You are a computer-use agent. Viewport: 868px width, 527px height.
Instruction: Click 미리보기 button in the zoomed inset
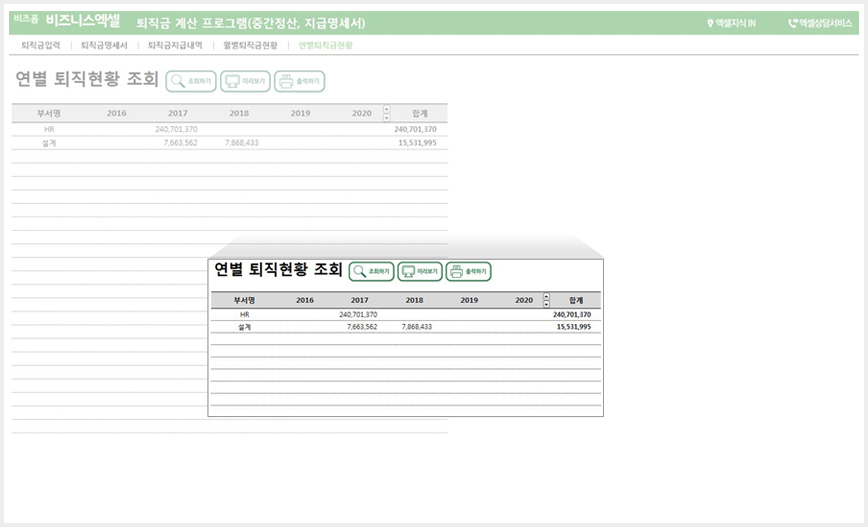[x=420, y=271]
